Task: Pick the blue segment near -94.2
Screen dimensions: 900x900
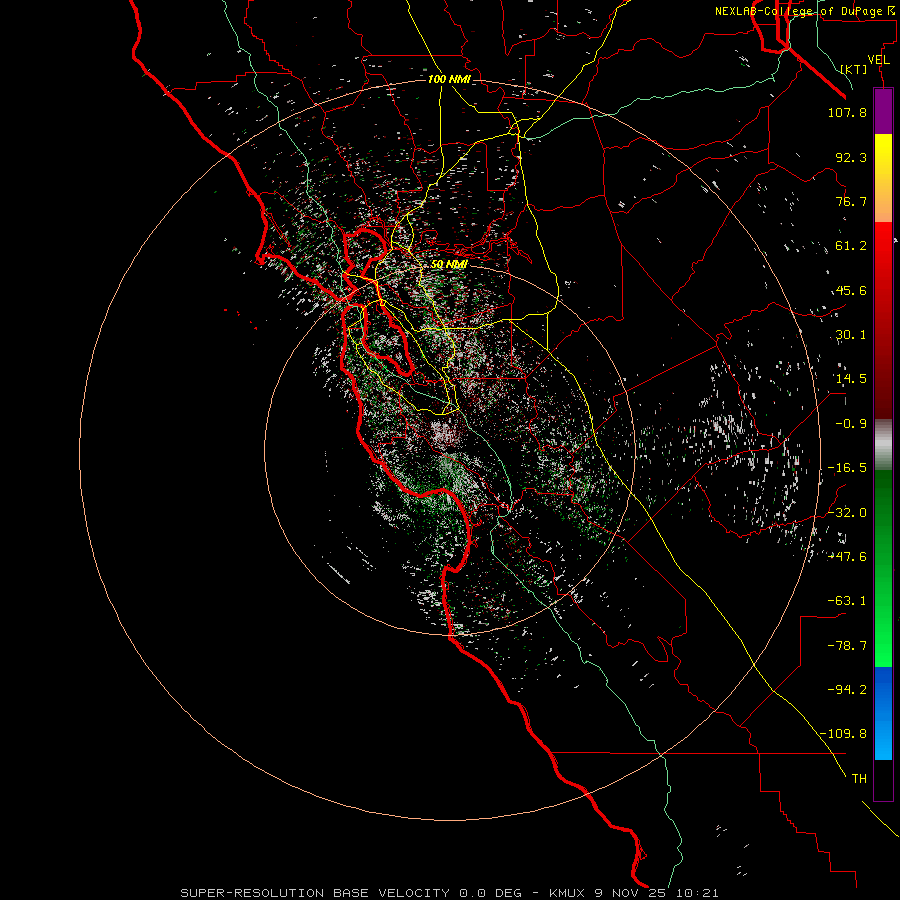Action: (x=883, y=689)
